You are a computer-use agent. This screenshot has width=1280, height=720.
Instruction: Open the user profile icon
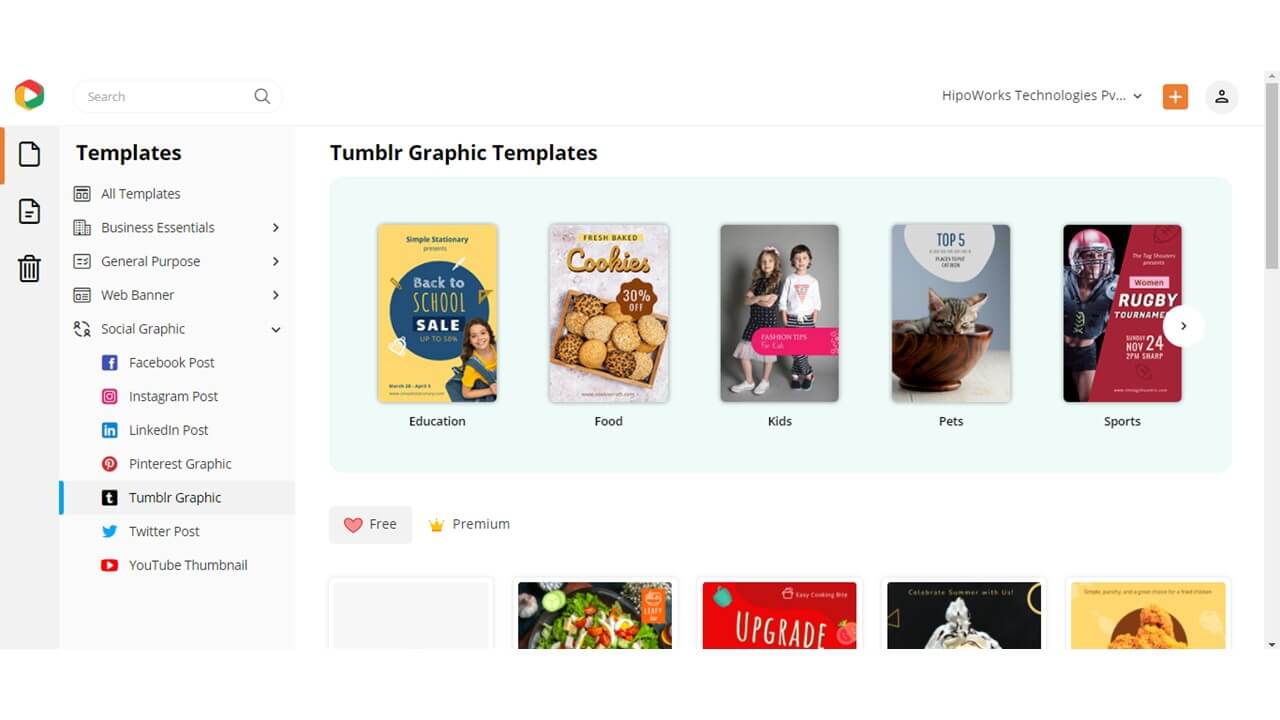tap(1221, 96)
